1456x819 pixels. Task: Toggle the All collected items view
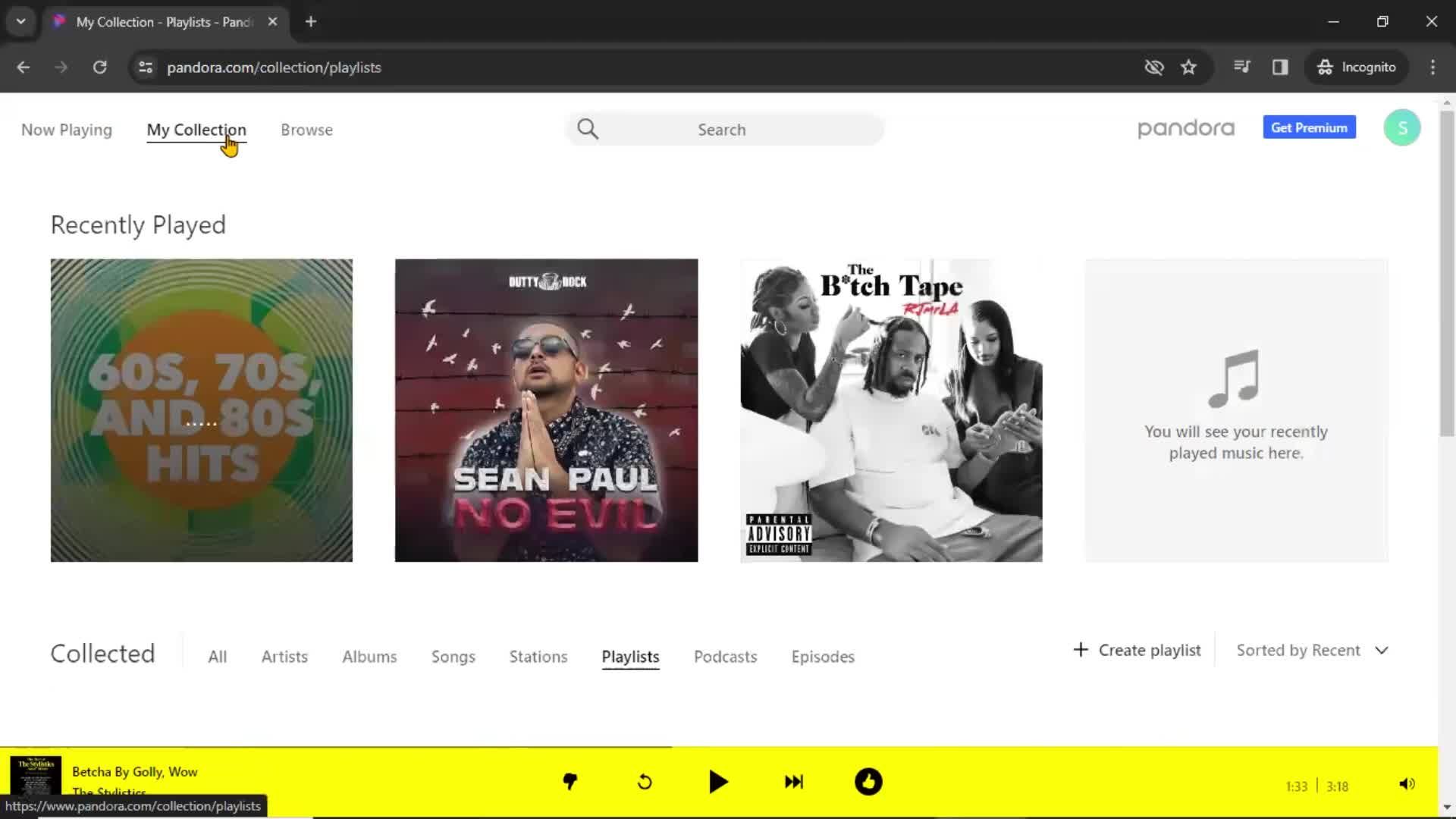click(x=217, y=656)
